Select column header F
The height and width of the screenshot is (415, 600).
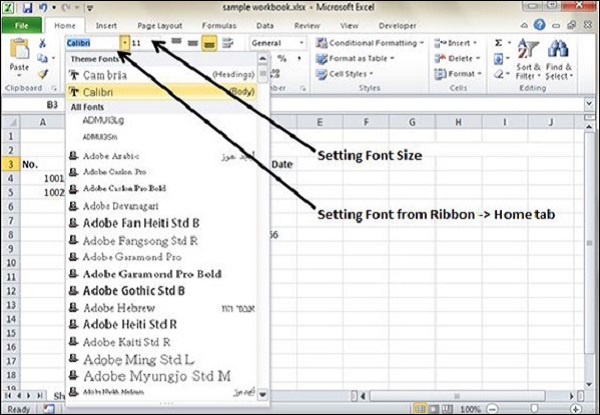366,122
